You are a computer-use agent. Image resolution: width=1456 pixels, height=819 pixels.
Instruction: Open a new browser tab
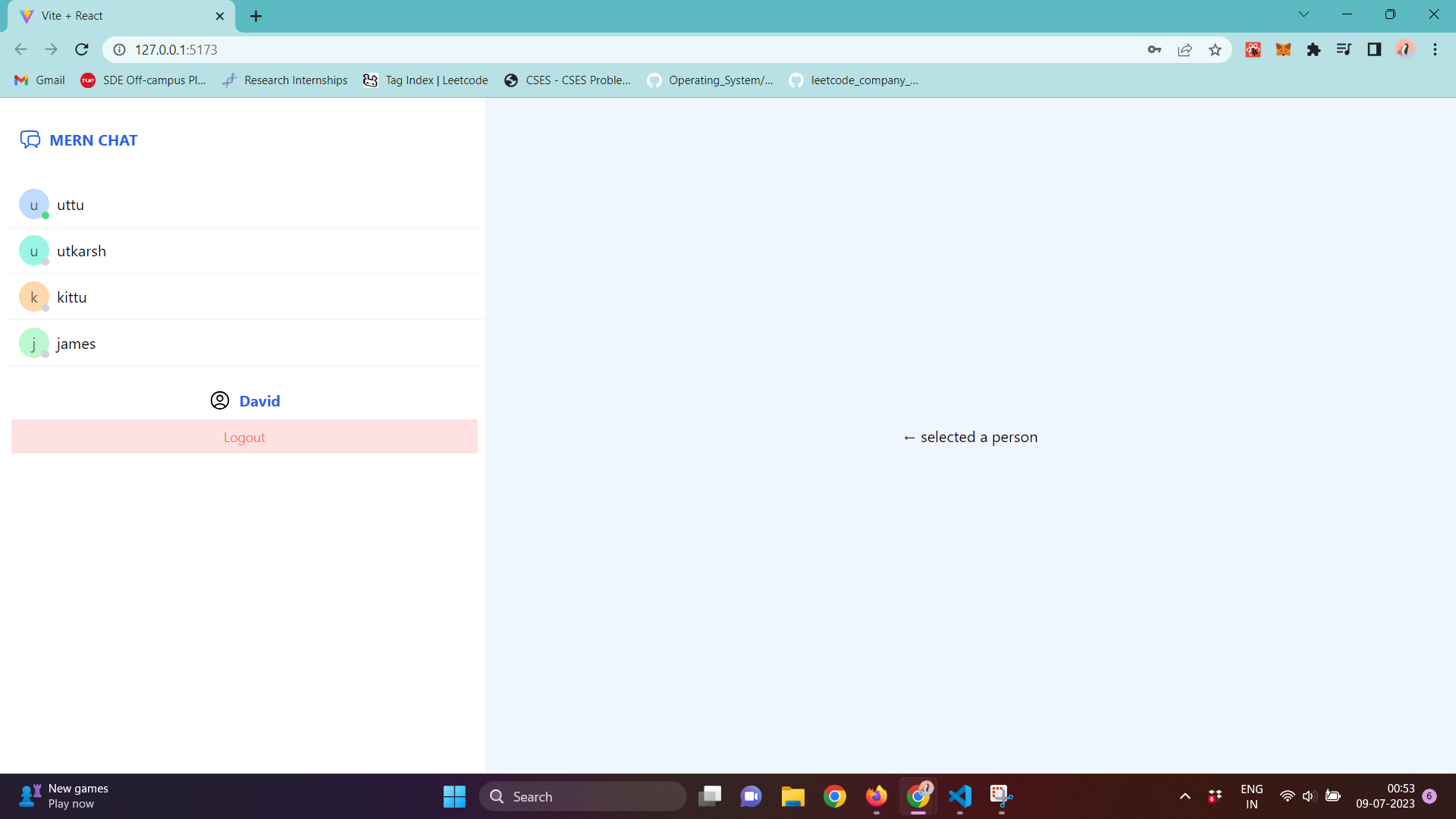tap(256, 16)
